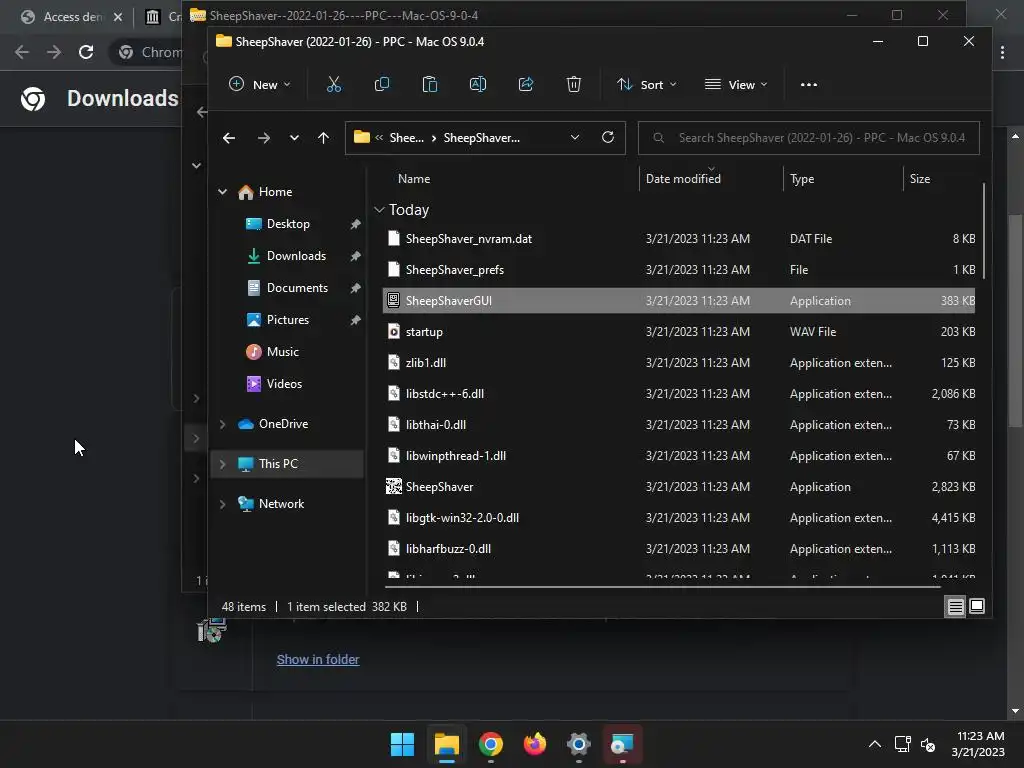Open the See more ellipsis menu
The image size is (1024, 768).
tap(808, 85)
